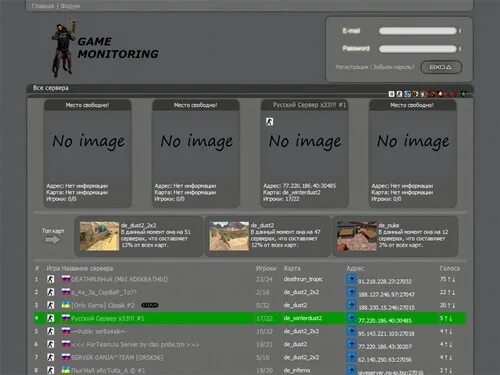Open the SERVER GANJA TEAM link
The width and height of the screenshot is (500, 375).
(117, 357)
